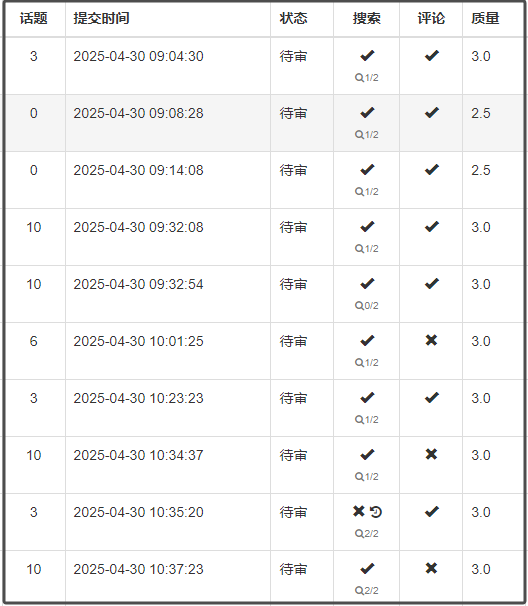Click the 评论 column header
This screenshot has height=606, width=528.
click(431, 18)
